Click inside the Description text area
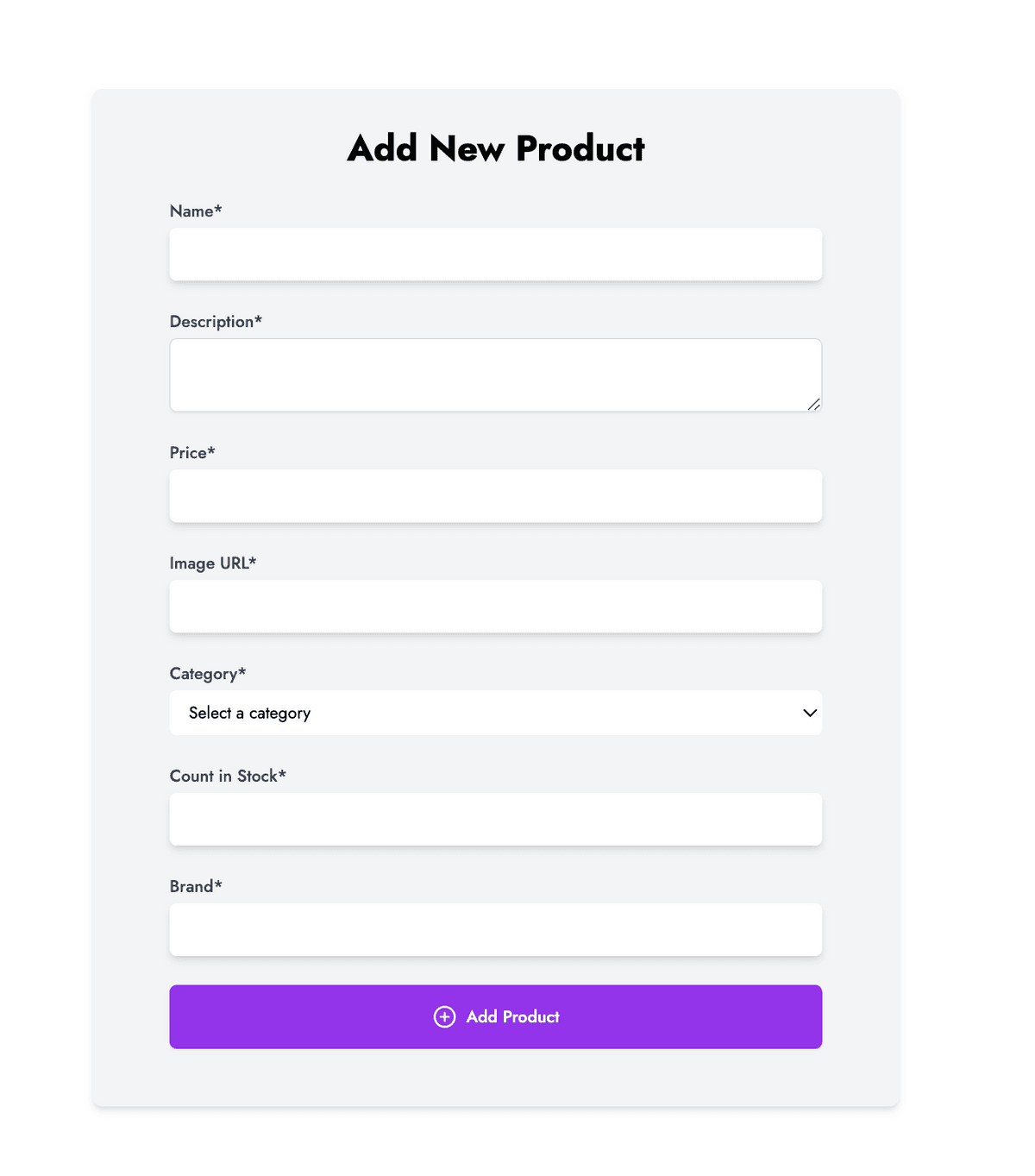Screen dimensions: 1035x1176 [x=495, y=374]
